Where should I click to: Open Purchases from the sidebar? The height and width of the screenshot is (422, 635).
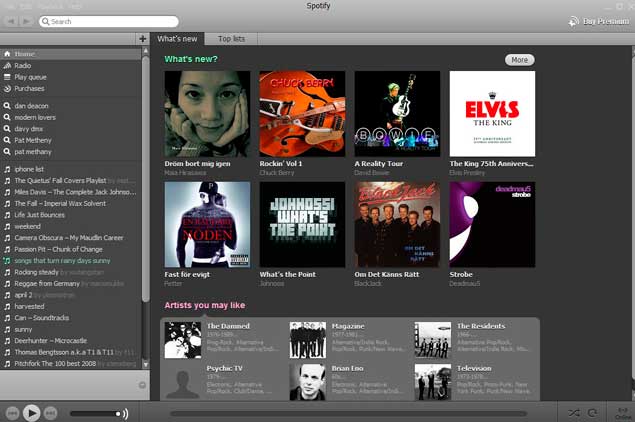29,89
